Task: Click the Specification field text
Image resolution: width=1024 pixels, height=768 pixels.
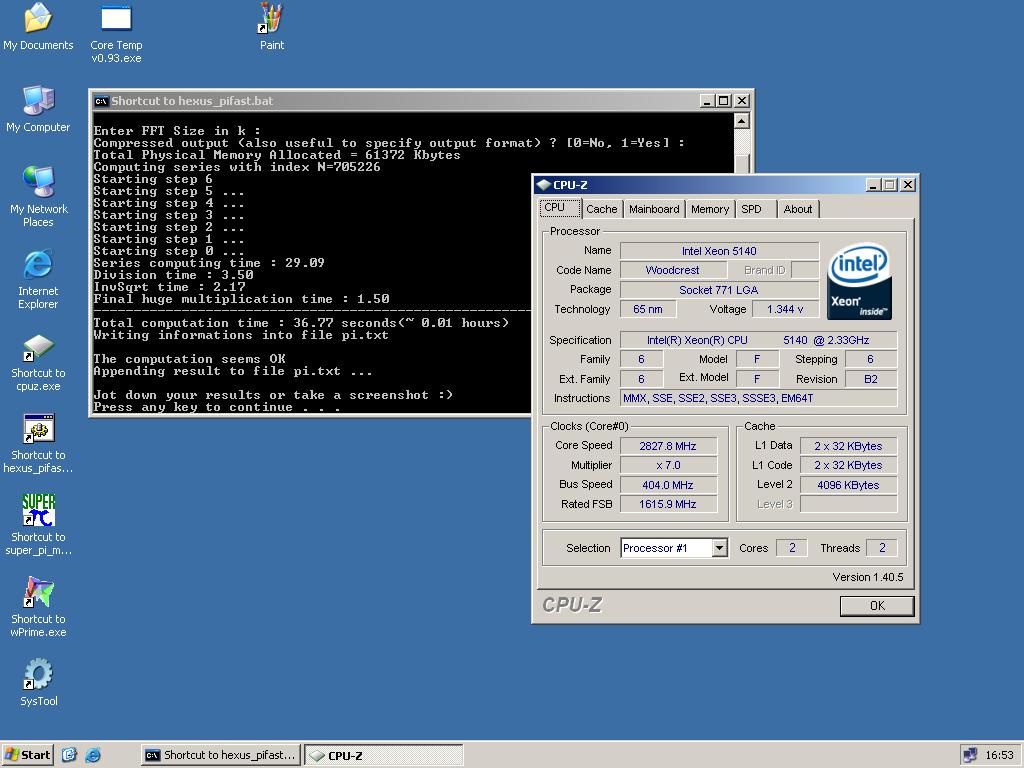Action: coord(759,340)
